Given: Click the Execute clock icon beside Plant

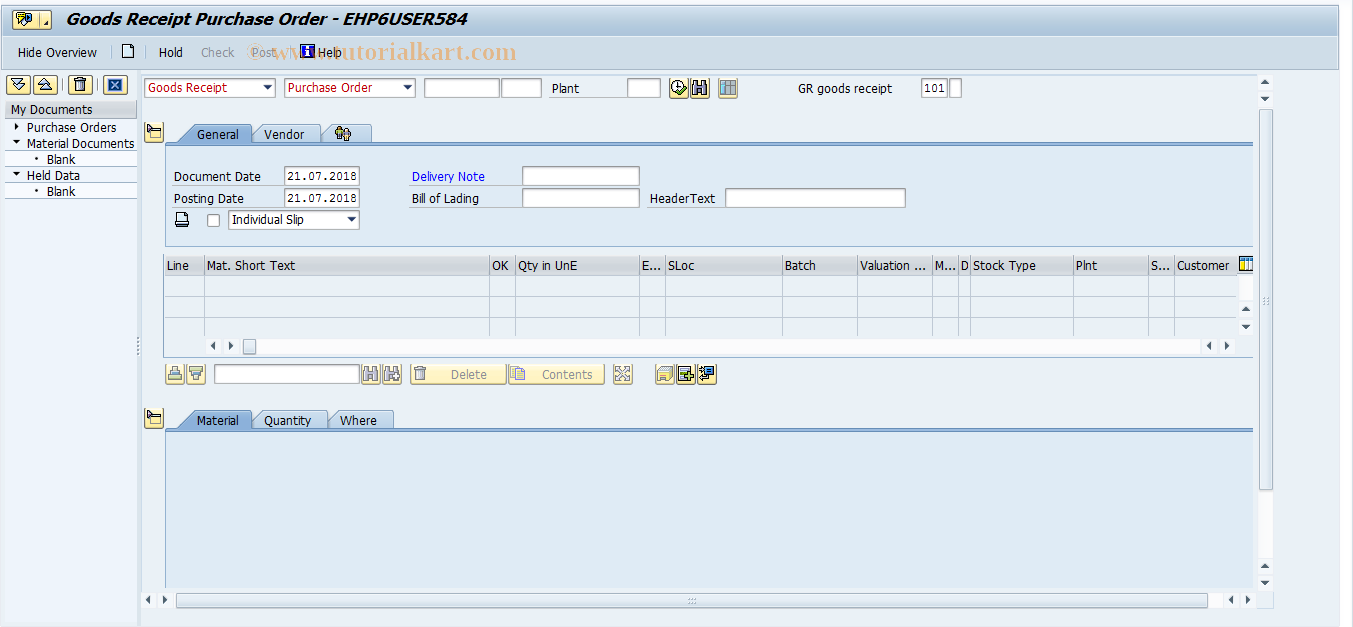Looking at the screenshot, I should [679, 88].
